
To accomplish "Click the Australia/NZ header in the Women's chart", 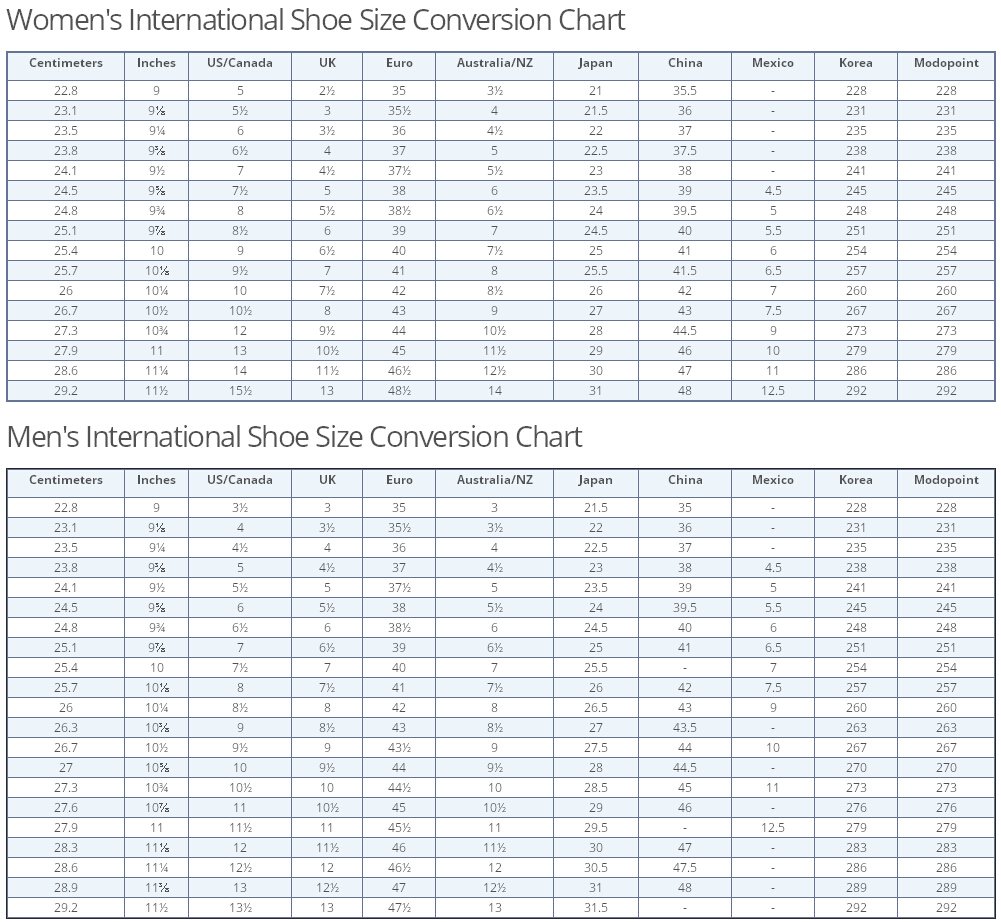I will [495, 63].
